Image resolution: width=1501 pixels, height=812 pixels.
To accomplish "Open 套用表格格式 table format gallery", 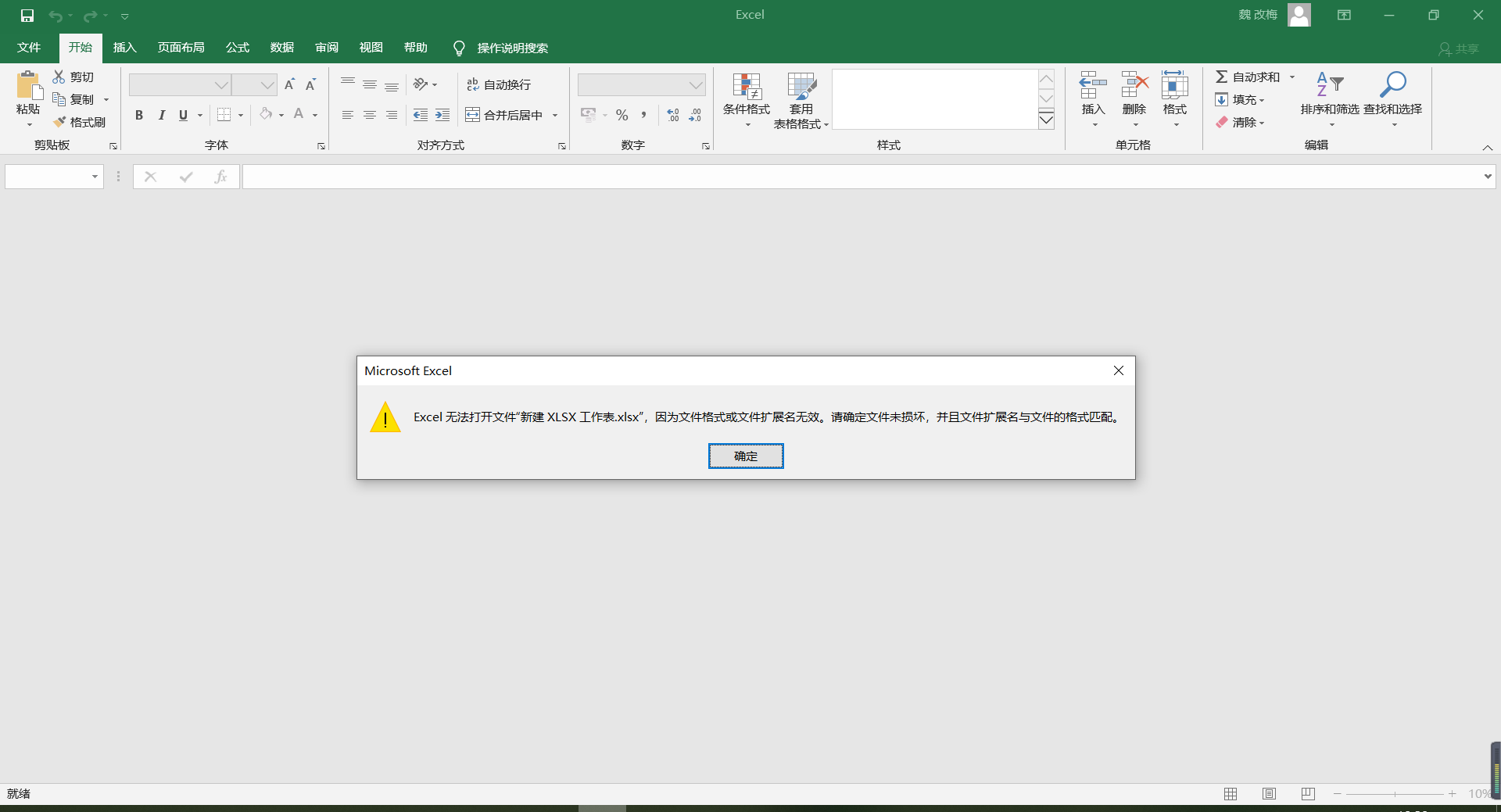I will point(801,100).
